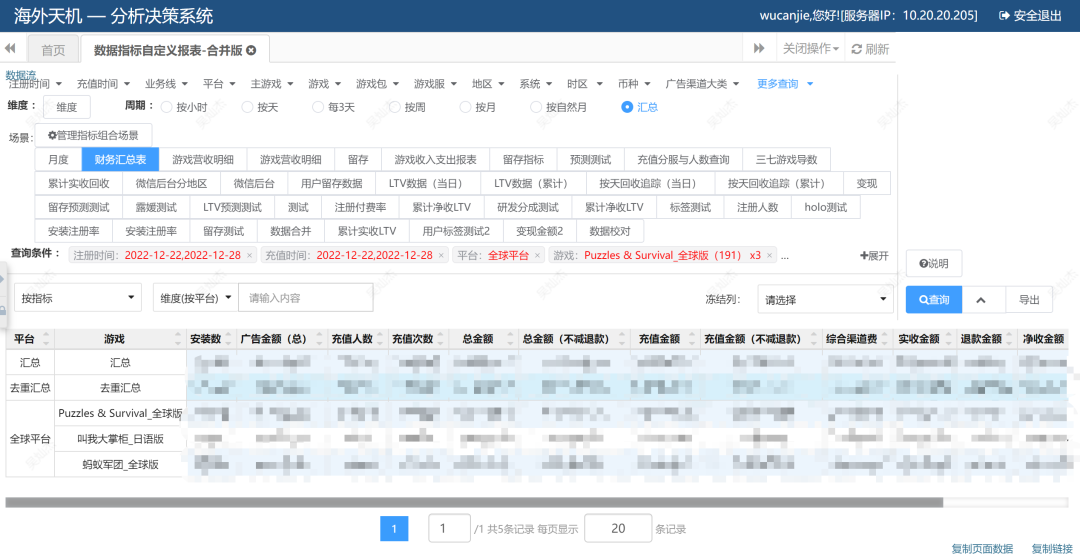Click the tab scroll left double-arrow icon
This screenshot has height=554, width=1080.
[x=10, y=48]
